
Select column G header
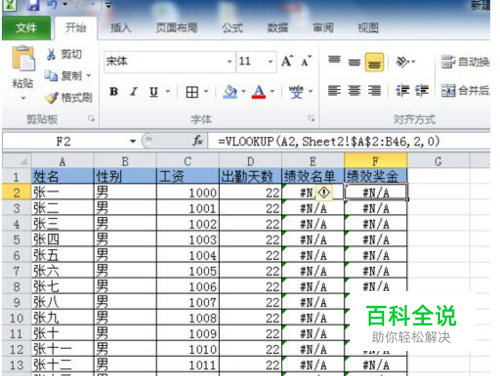pos(438,161)
